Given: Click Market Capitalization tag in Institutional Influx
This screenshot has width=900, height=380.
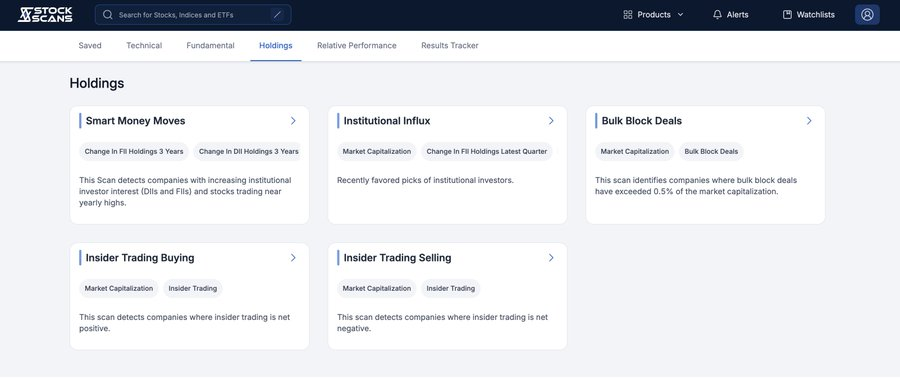Looking at the screenshot, I should pyautogui.click(x=377, y=152).
